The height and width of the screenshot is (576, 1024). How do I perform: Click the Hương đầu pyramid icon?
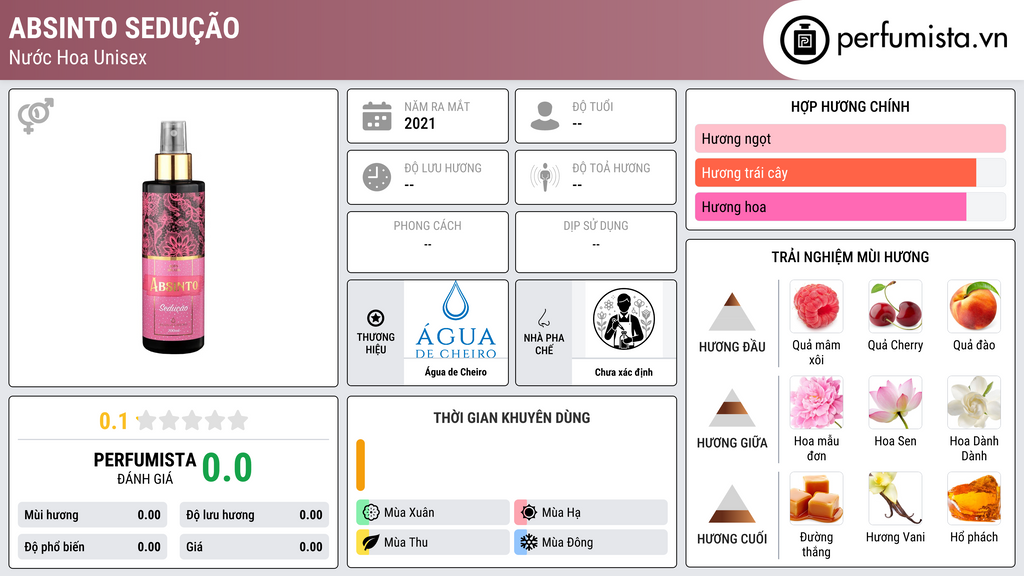pos(732,312)
